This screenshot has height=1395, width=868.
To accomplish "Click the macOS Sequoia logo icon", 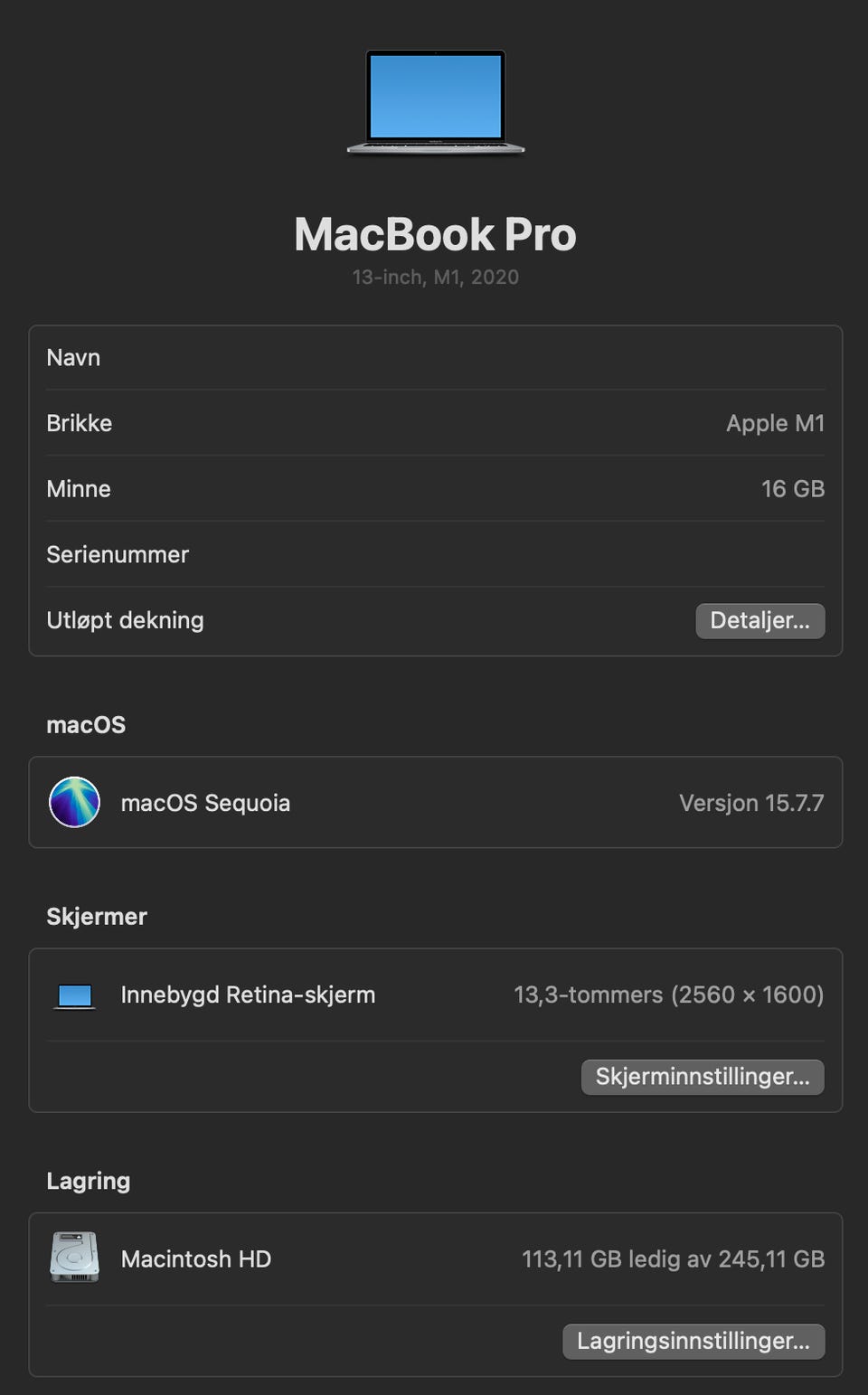I will pos(74,802).
